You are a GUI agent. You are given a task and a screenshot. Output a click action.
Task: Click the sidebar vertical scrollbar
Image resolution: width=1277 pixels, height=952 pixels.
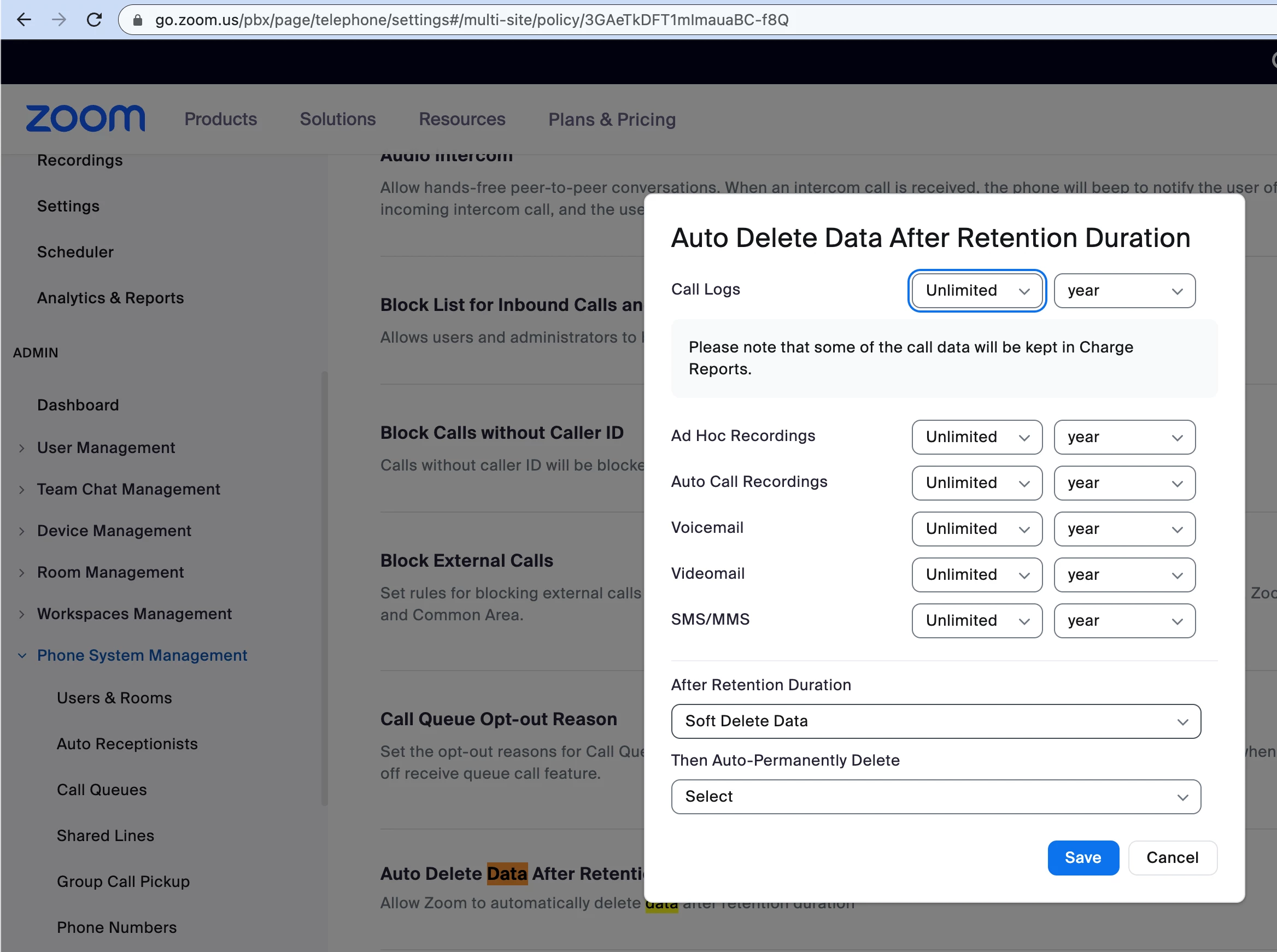pyautogui.click(x=324, y=588)
